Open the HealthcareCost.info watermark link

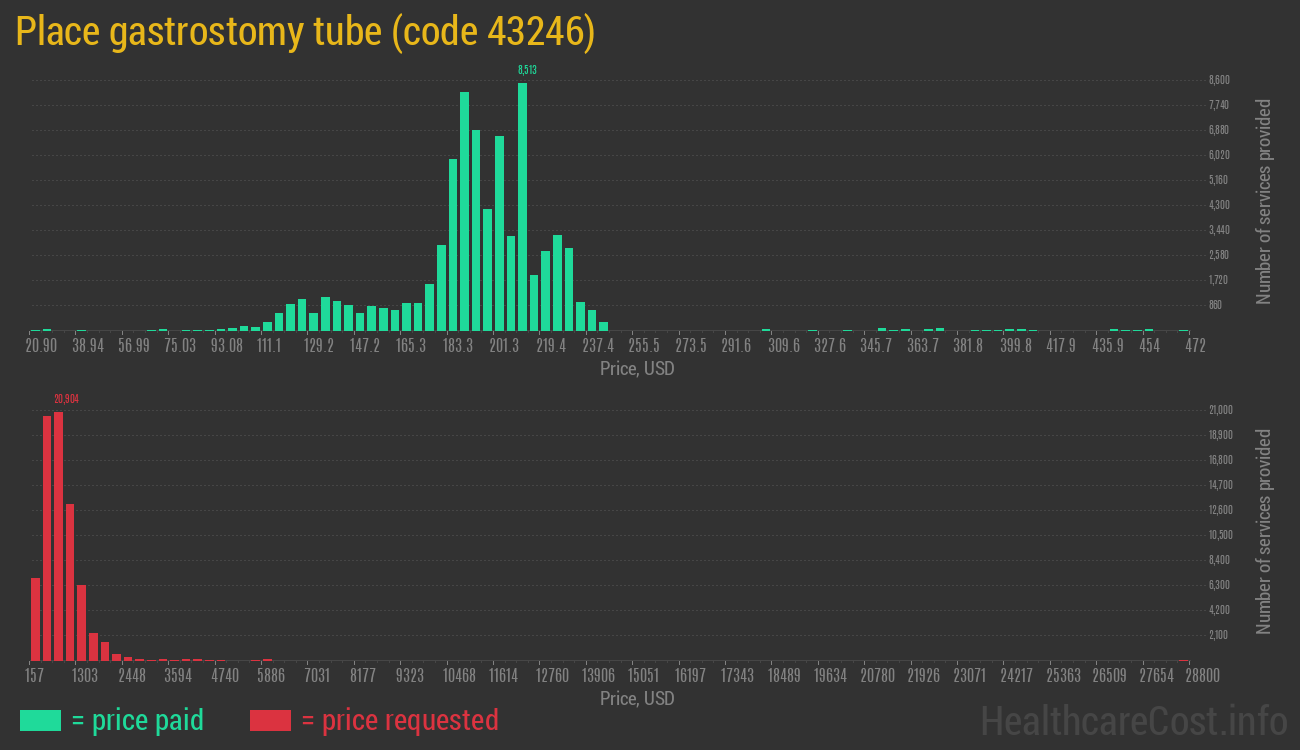point(1133,720)
